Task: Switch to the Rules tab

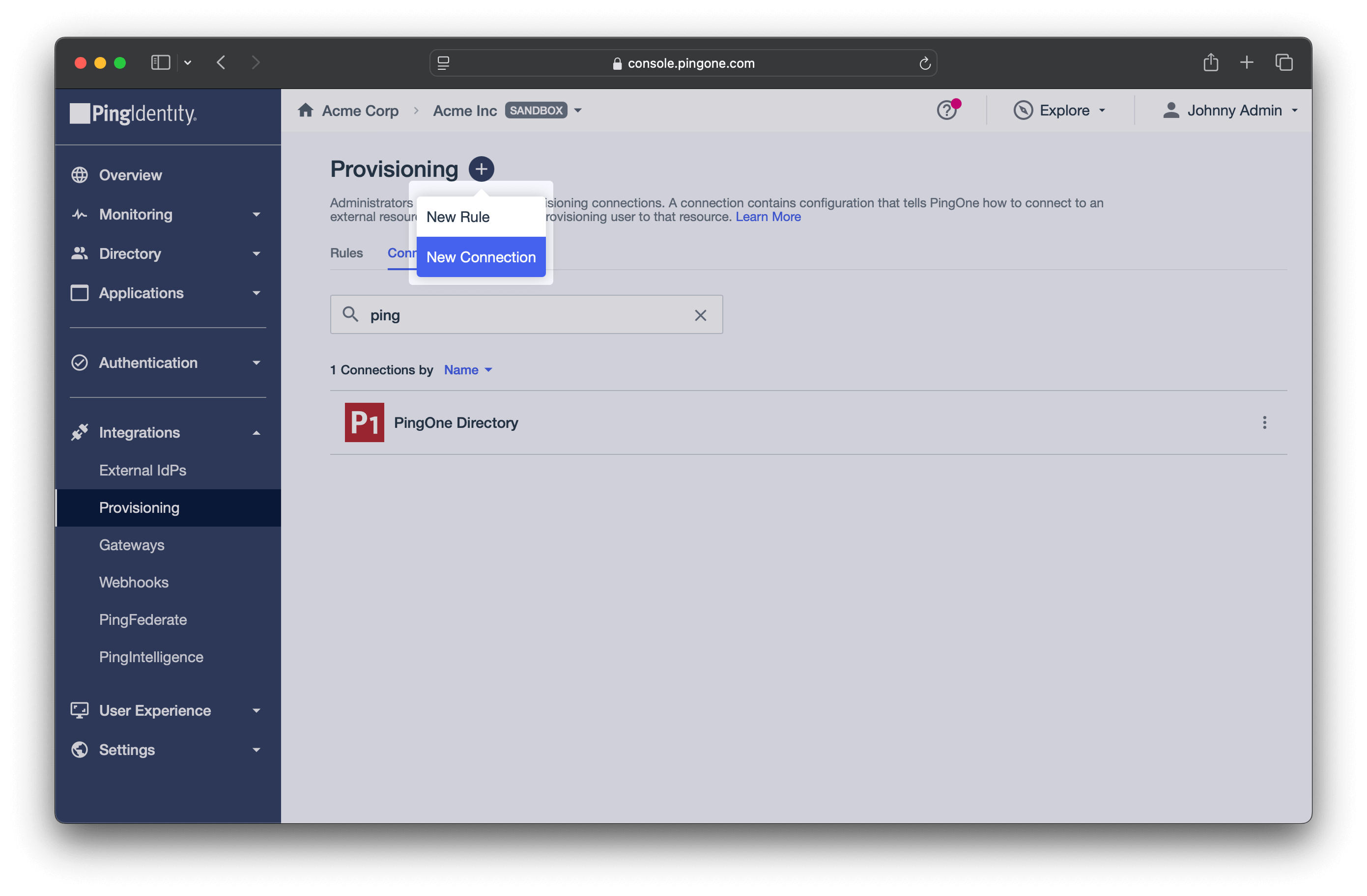Action: (346, 252)
